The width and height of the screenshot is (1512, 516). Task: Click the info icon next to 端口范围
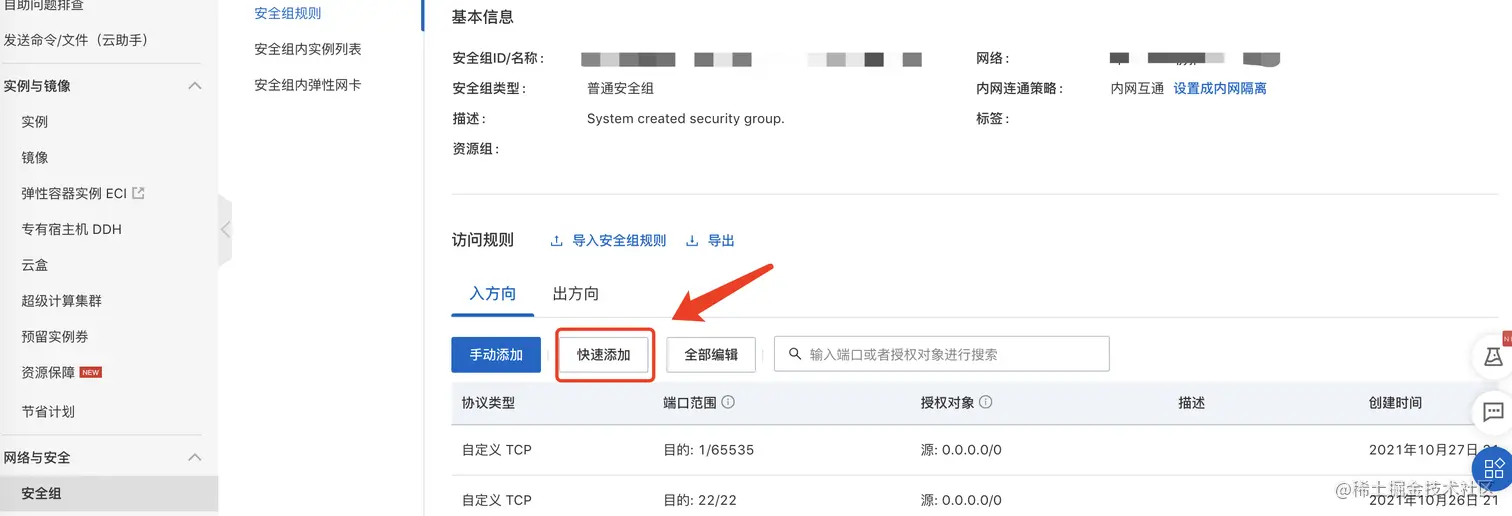[728, 402]
